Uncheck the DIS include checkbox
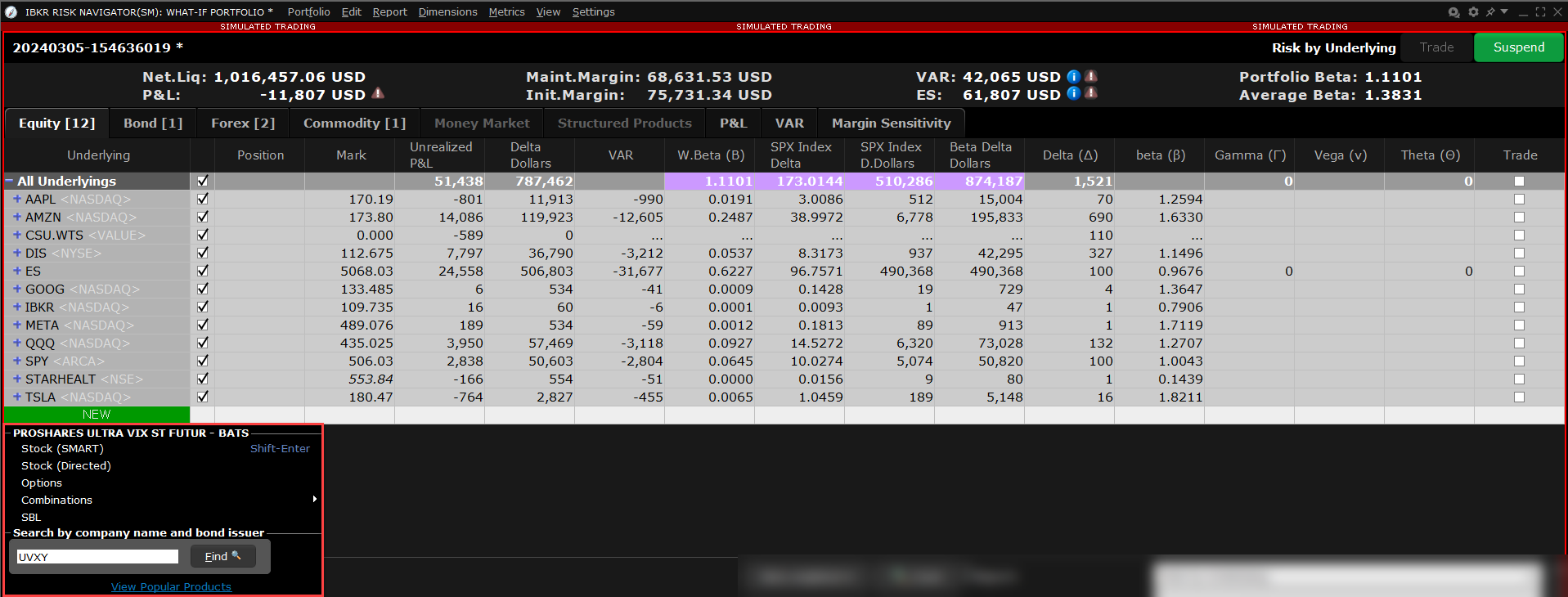This screenshot has width=1568, height=597. 203,253
